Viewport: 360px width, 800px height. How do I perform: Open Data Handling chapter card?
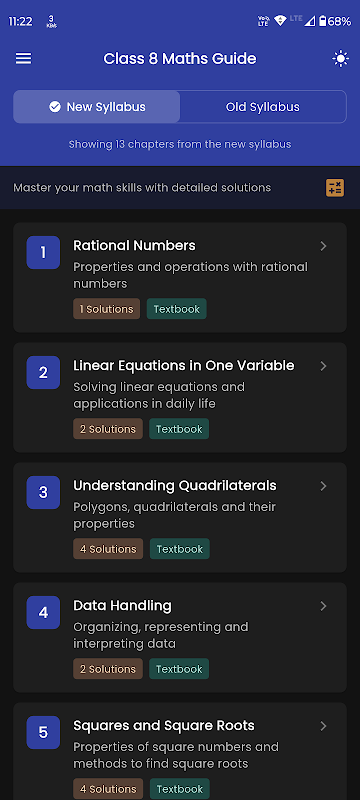click(180, 637)
